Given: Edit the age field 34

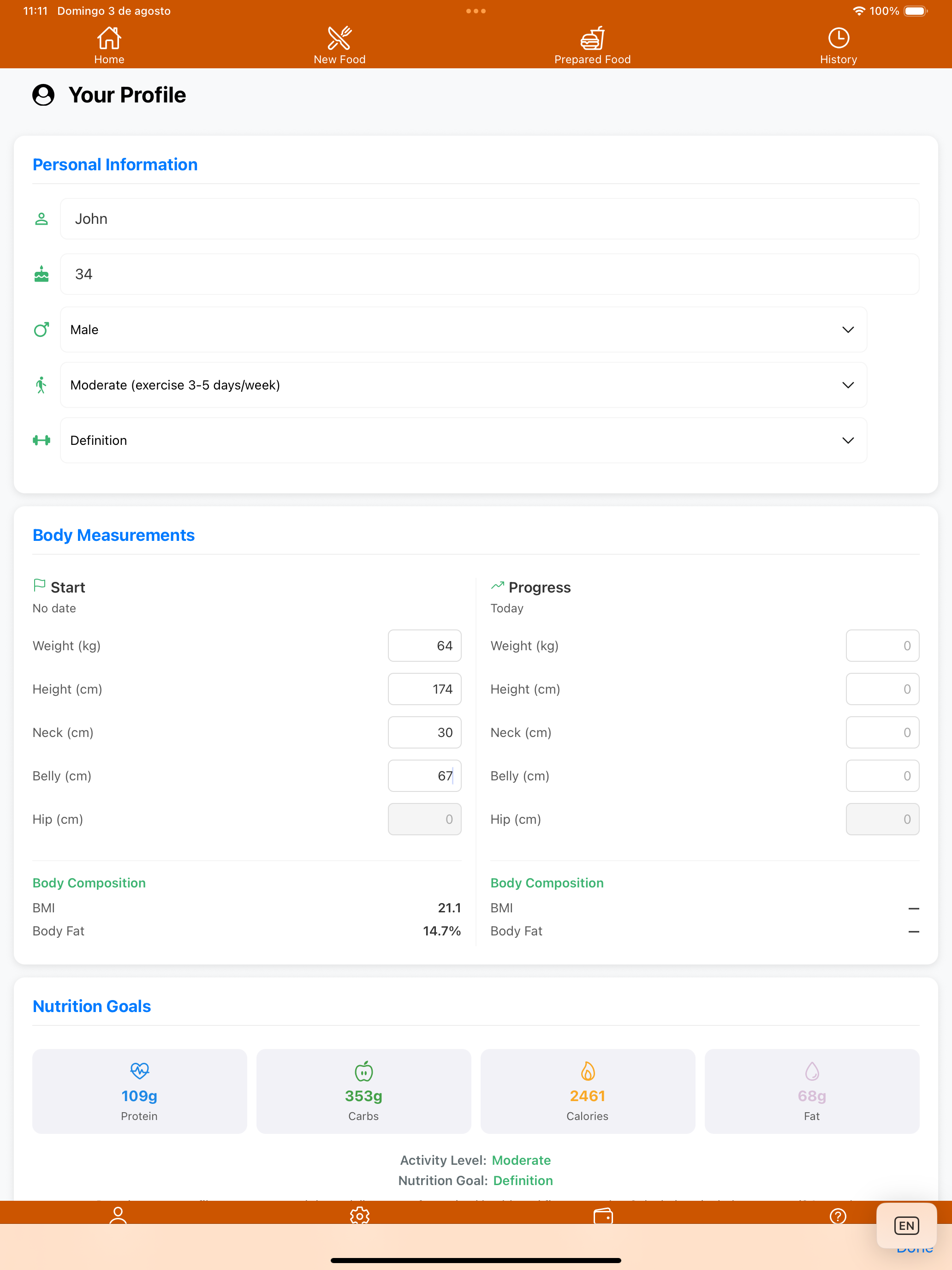Looking at the screenshot, I should (x=489, y=274).
